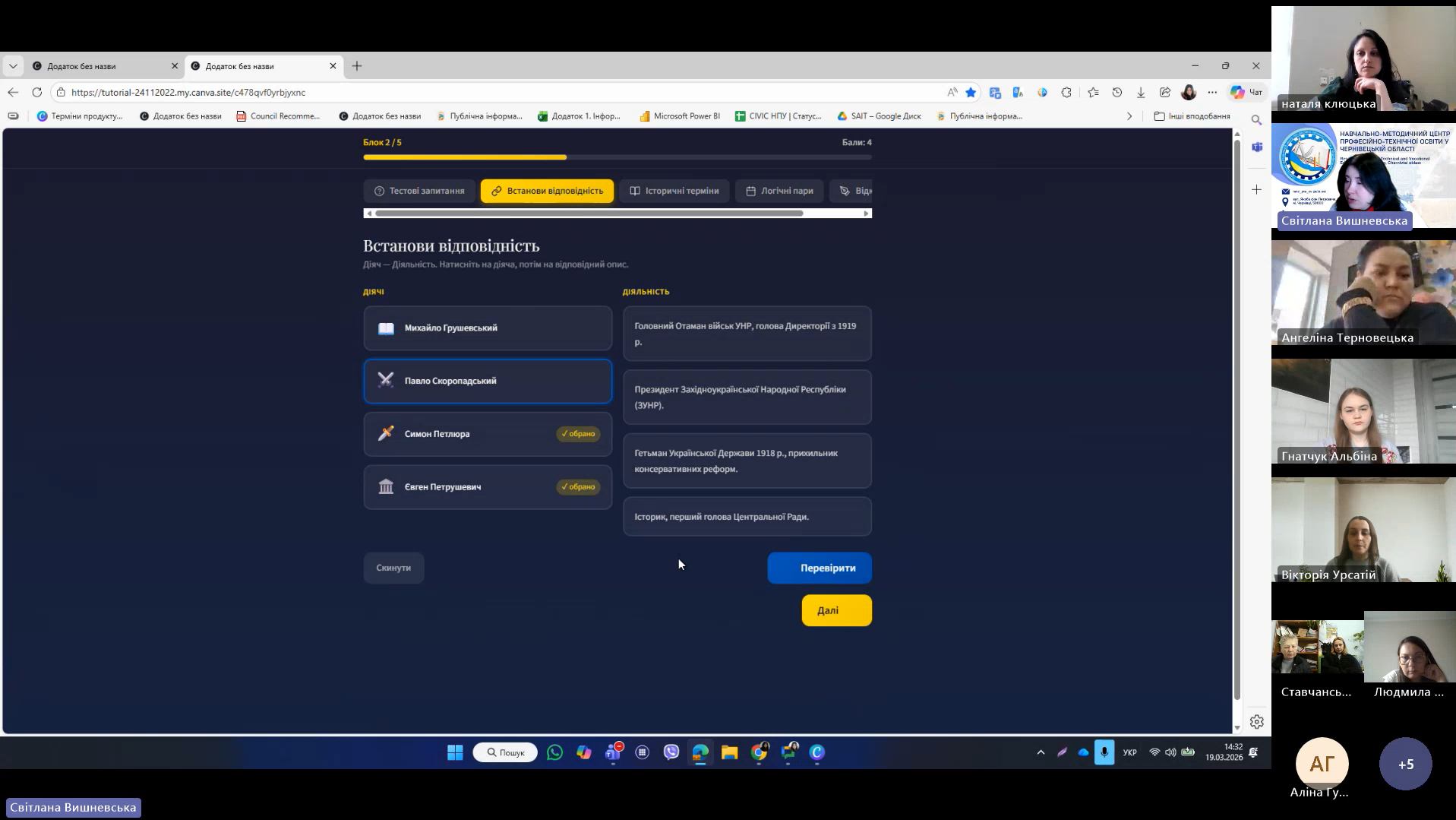1456x820 pixels.
Task: Open Copilot chat button in Edge
Action: [1246, 92]
